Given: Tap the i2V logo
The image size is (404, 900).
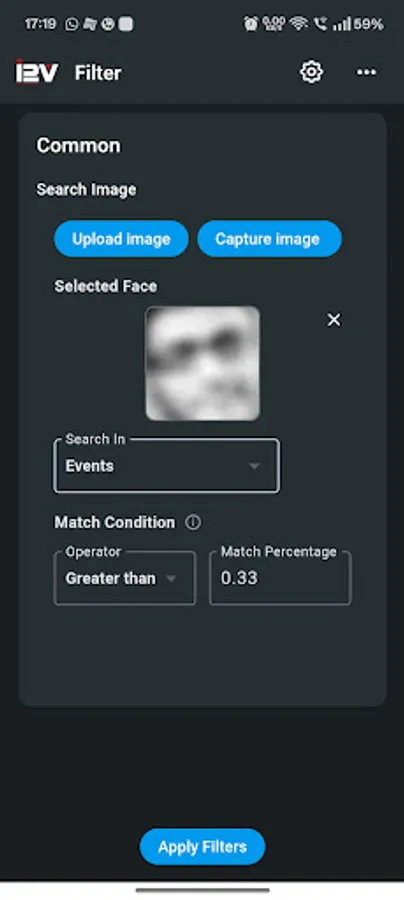Looking at the screenshot, I should point(36,72).
